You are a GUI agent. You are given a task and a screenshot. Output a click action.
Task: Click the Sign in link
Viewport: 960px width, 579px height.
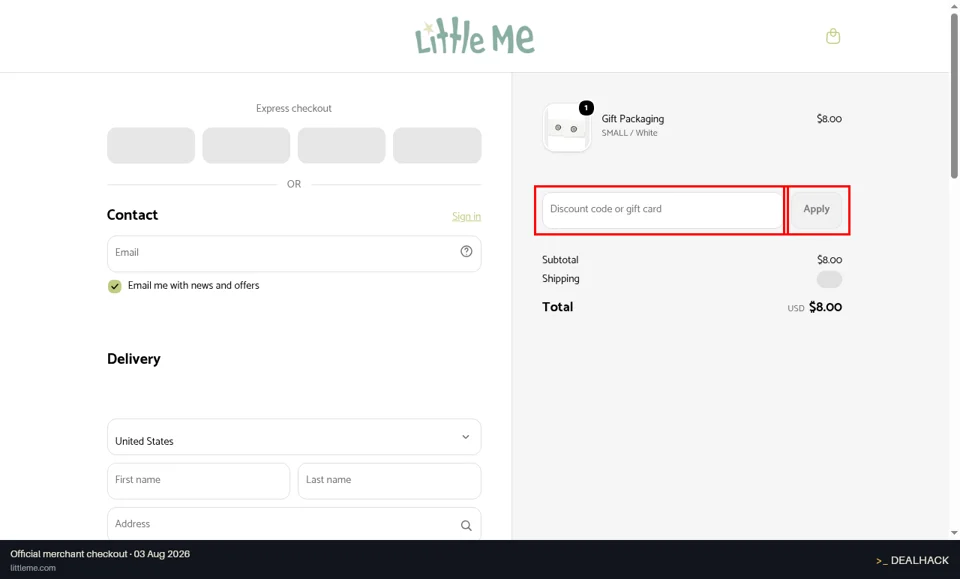tap(467, 217)
